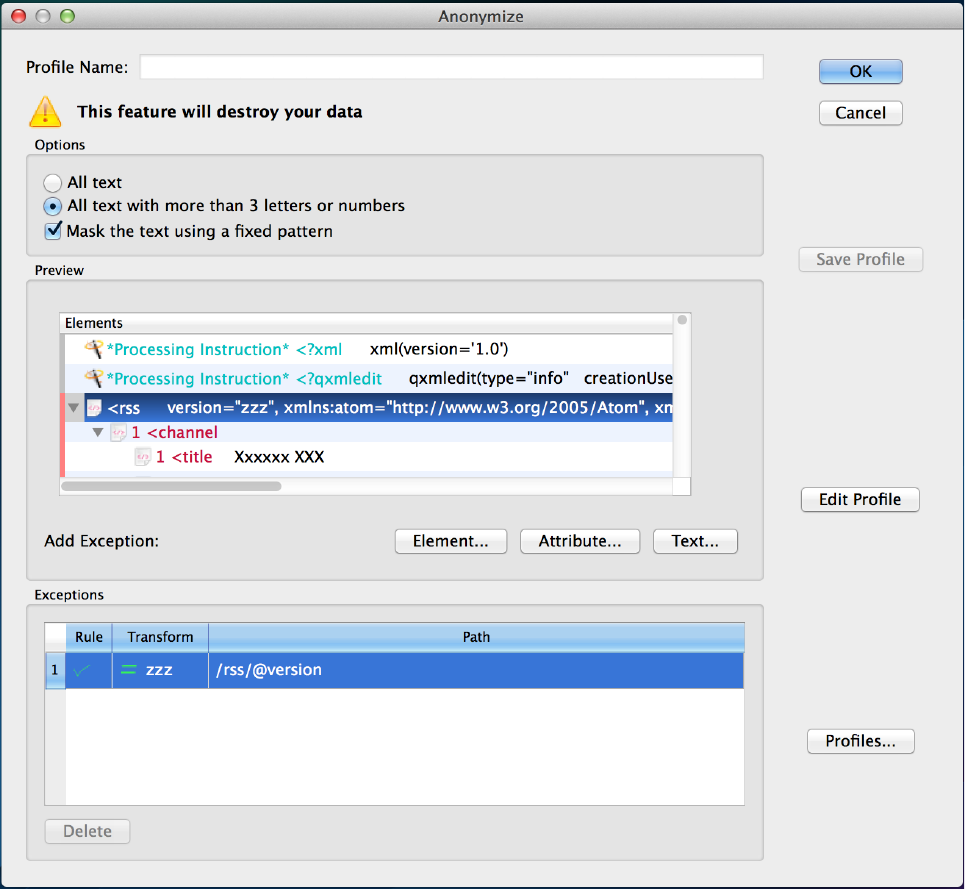The image size is (965, 889).
Task: Click the Save Profile button
Action: 860,260
